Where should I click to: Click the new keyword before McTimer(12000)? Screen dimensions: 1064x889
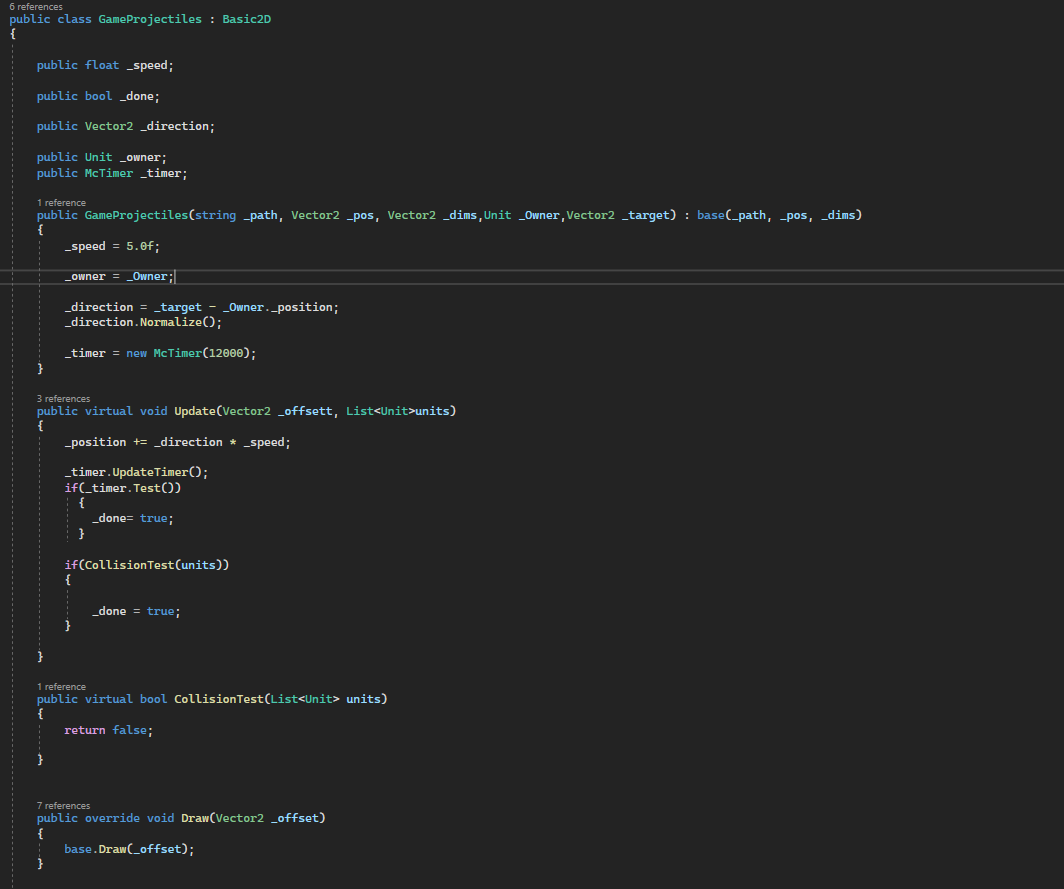(x=136, y=354)
